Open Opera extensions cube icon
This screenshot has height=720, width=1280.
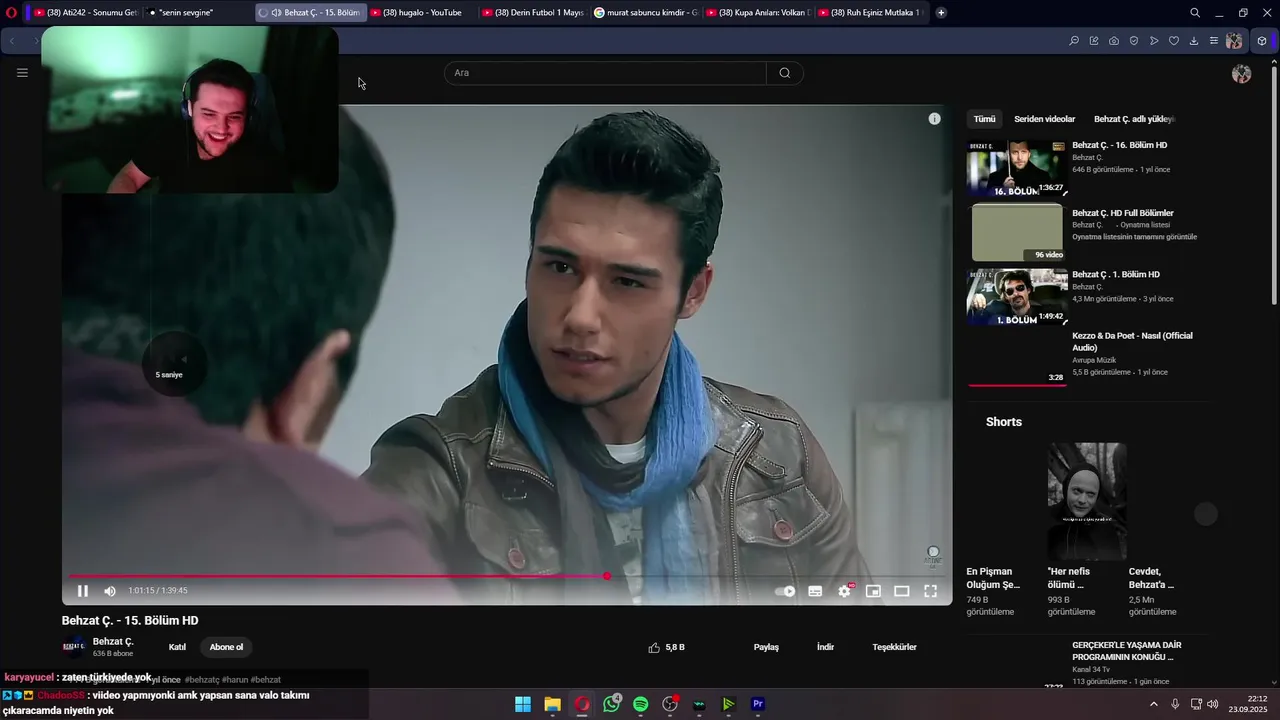click(1262, 41)
